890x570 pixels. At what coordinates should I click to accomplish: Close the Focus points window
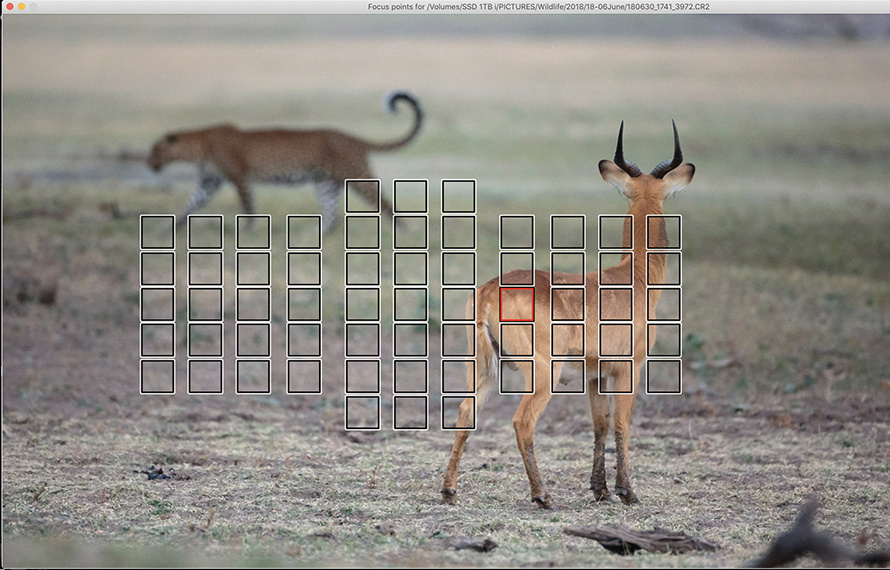10,7
